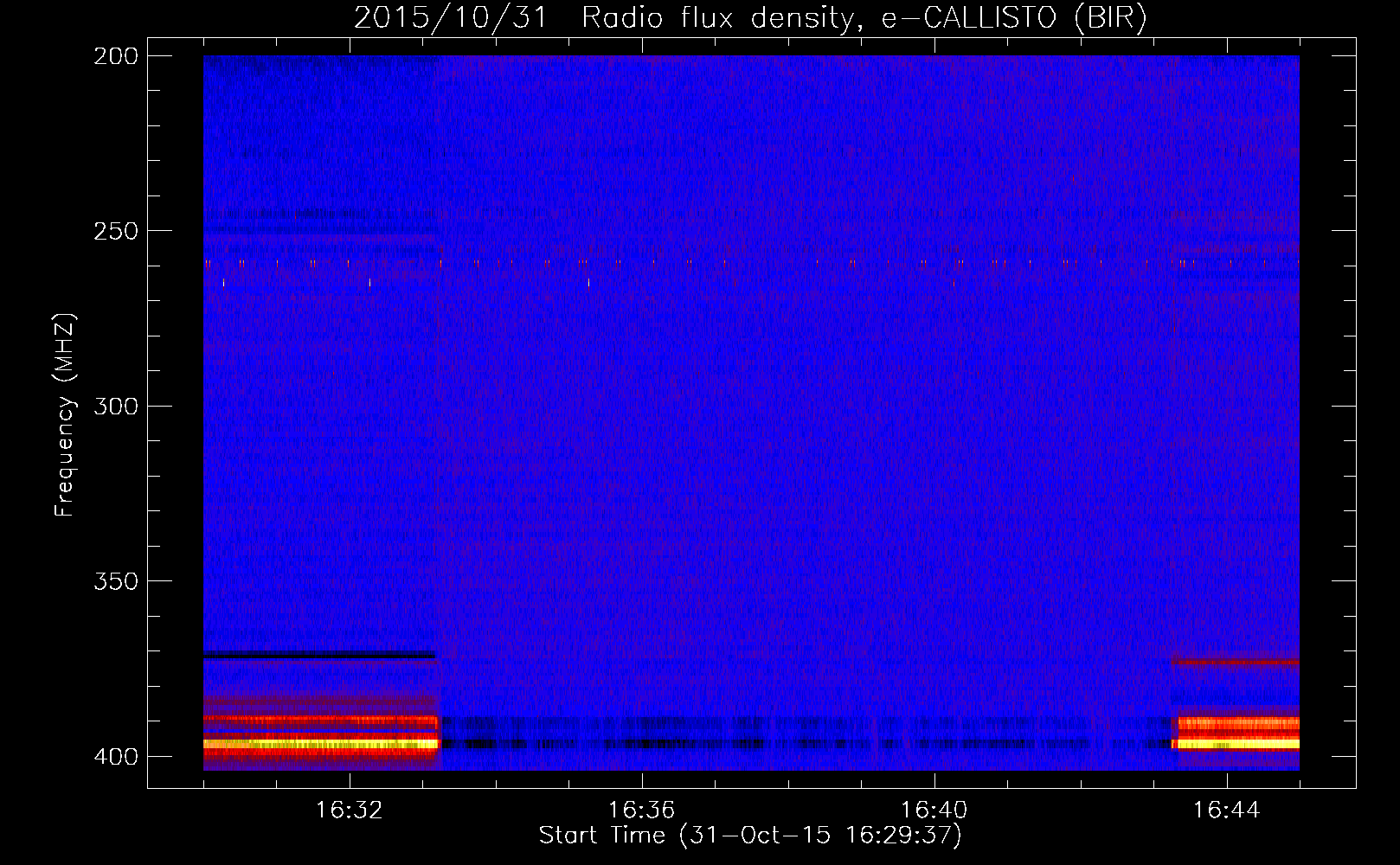The width and height of the screenshot is (1400, 865).
Task: Click the 200 frequency tick label
Action: (116, 56)
